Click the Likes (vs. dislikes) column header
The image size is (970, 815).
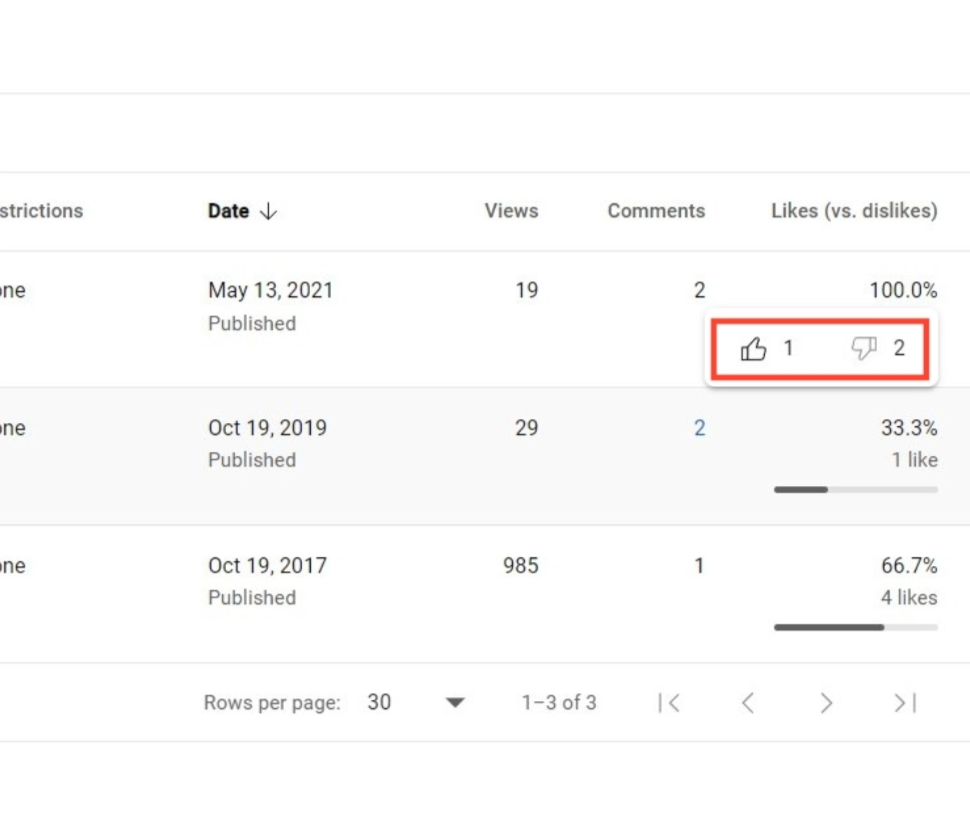coord(854,211)
